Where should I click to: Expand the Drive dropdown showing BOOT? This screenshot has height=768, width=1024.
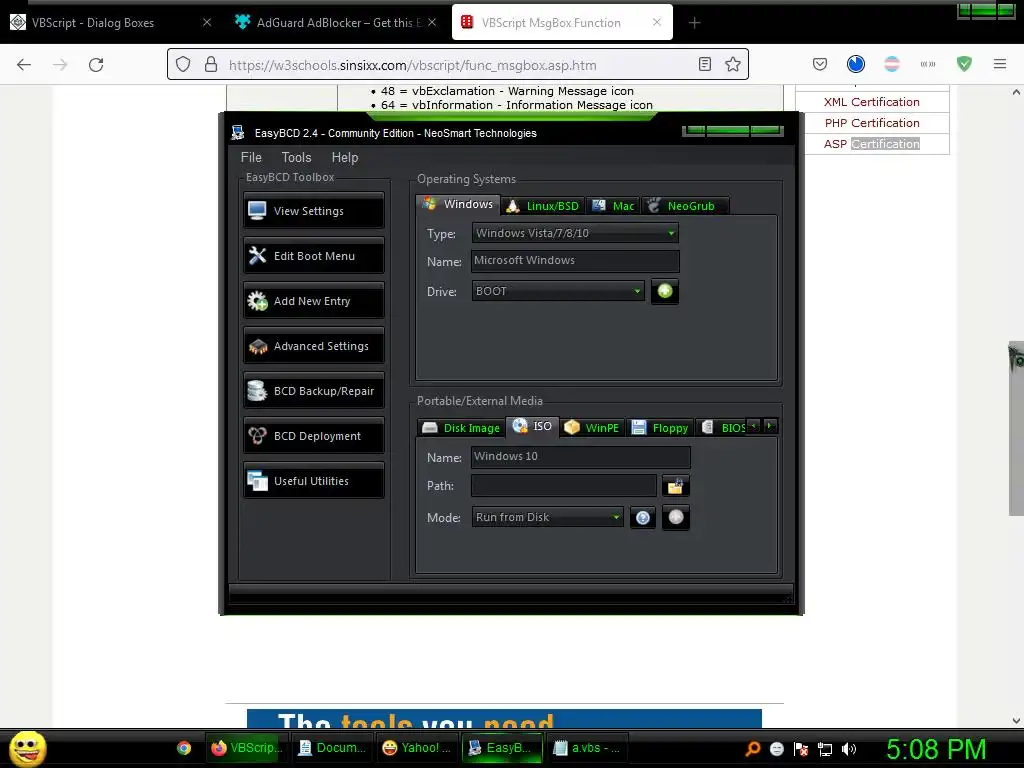coord(558,291)
